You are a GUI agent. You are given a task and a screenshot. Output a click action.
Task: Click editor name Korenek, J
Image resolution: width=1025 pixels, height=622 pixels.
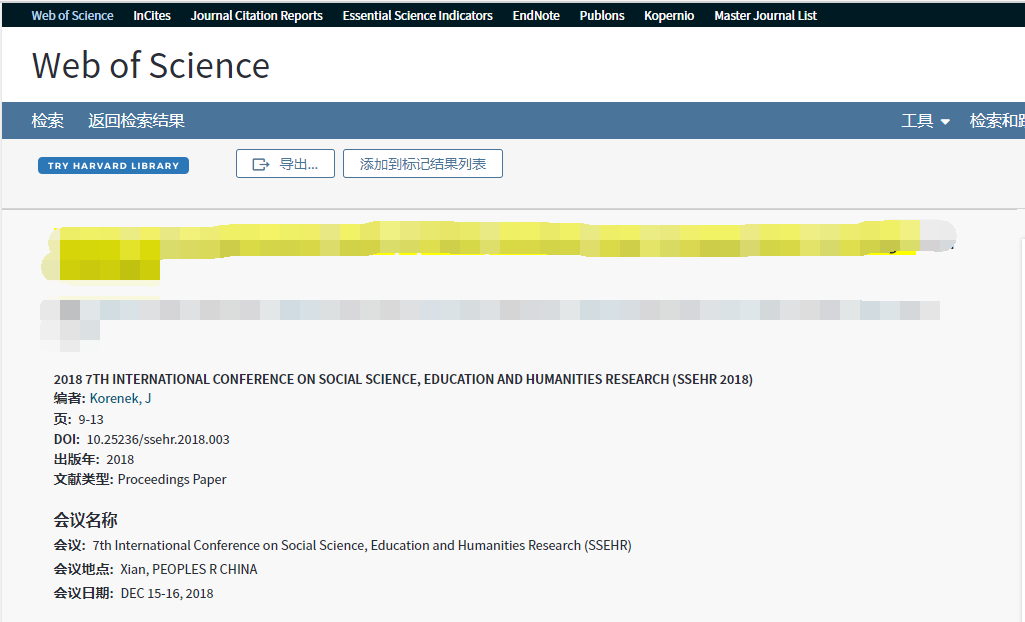tap(120, 399)
